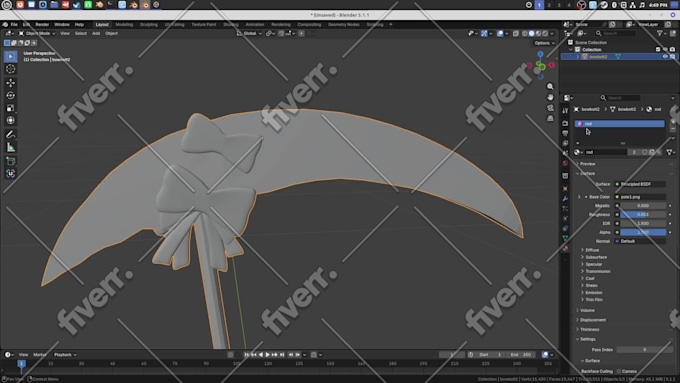Toggle the viewport overlays button
The width and height of the screenshot is (680, 383).
click(500, 33)
